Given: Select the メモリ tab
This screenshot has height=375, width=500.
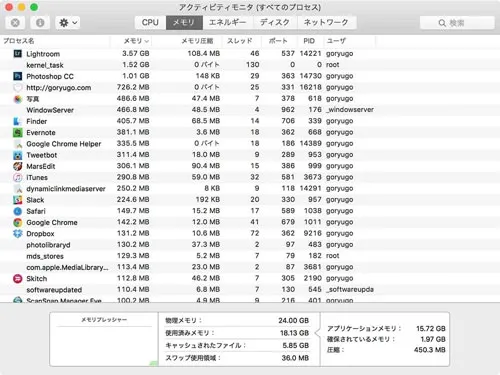Looking at the screenshot, I should coord(184,23).
